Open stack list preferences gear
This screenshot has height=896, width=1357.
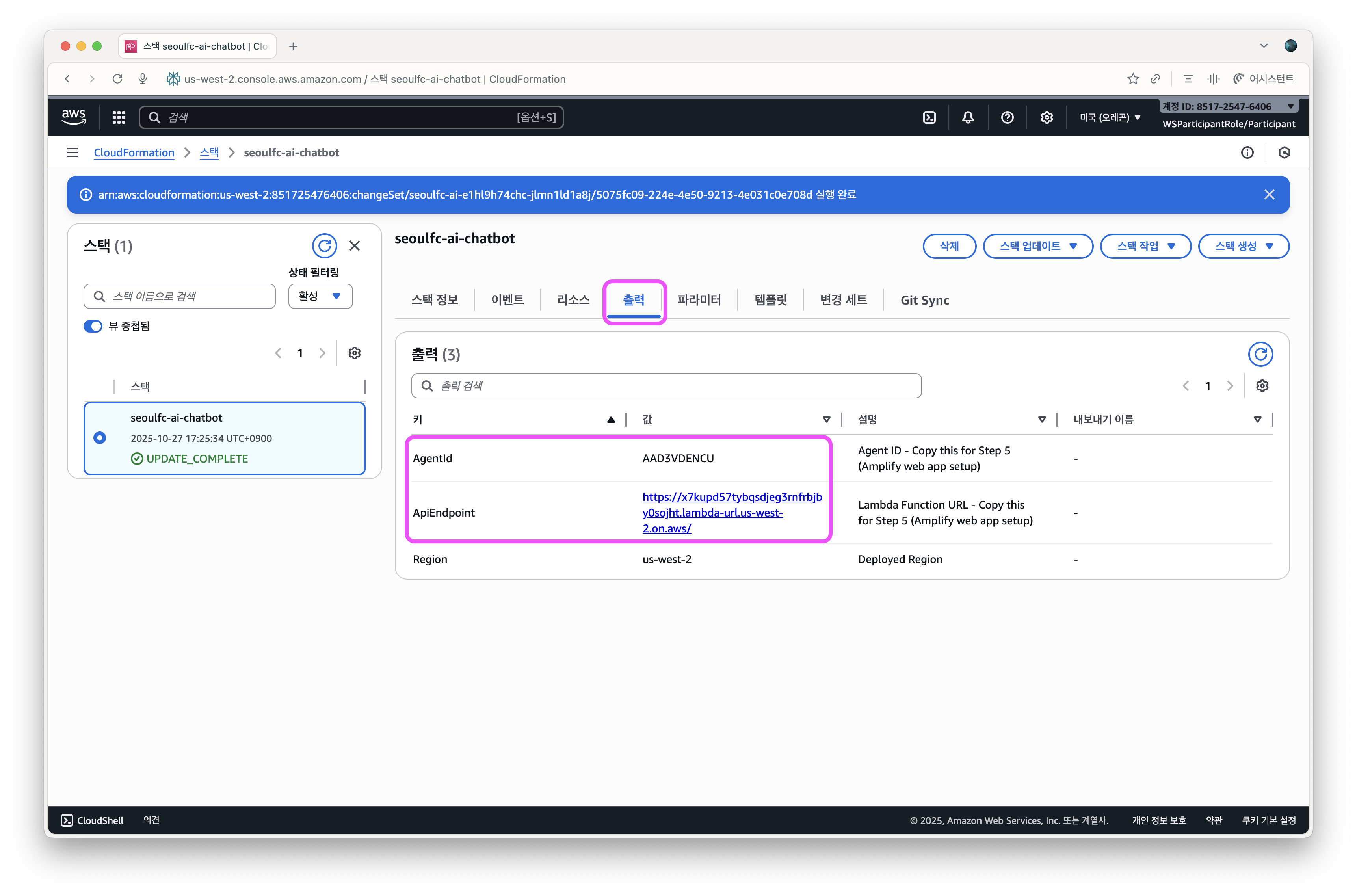point(354,353)
